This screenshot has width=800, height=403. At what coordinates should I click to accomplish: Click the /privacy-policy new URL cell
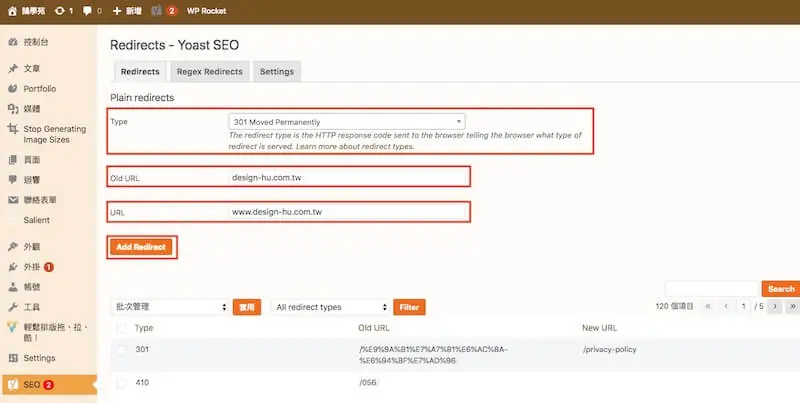[x=610, y=349]
